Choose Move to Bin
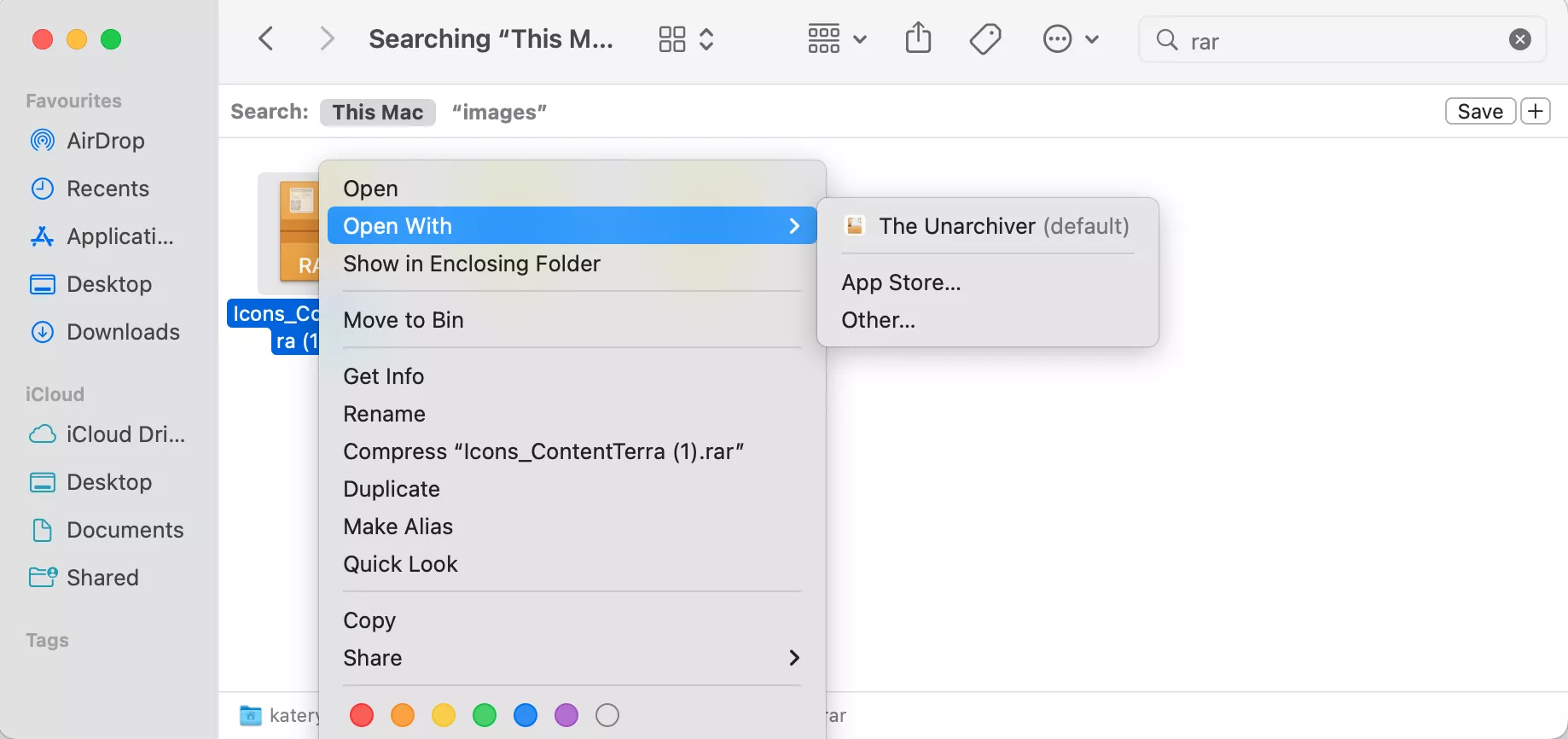The image size is (1568, 739). [572, 319]
